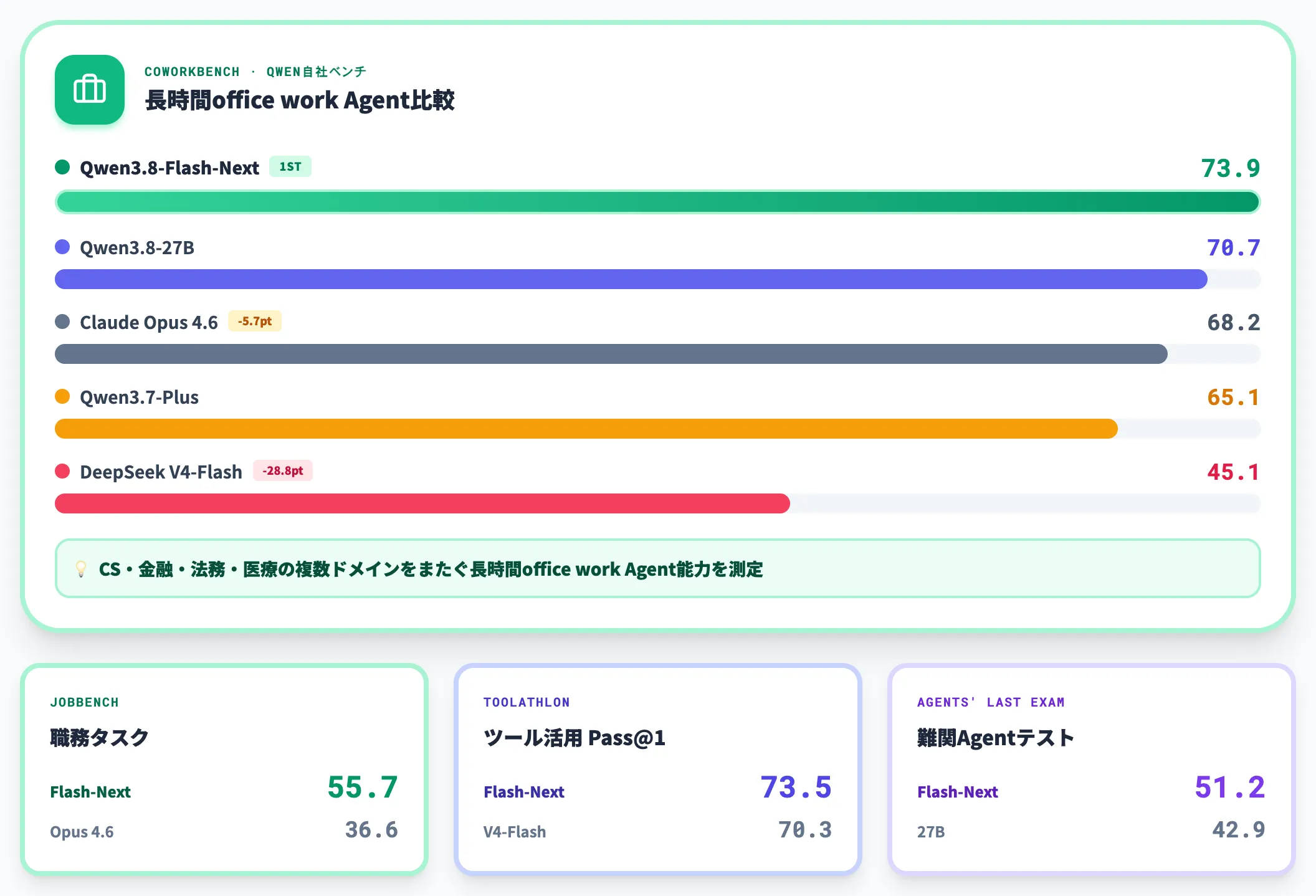Click the 73.5 score
Image resolution: width=1316 pixels, height=896 pixels.
(796, 787)
